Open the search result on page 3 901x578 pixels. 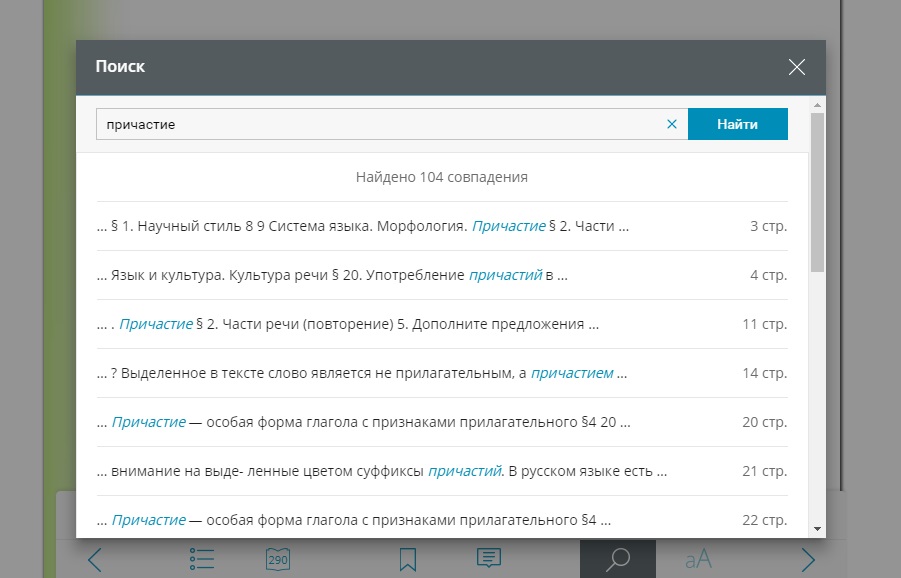[x=442, y=226]
